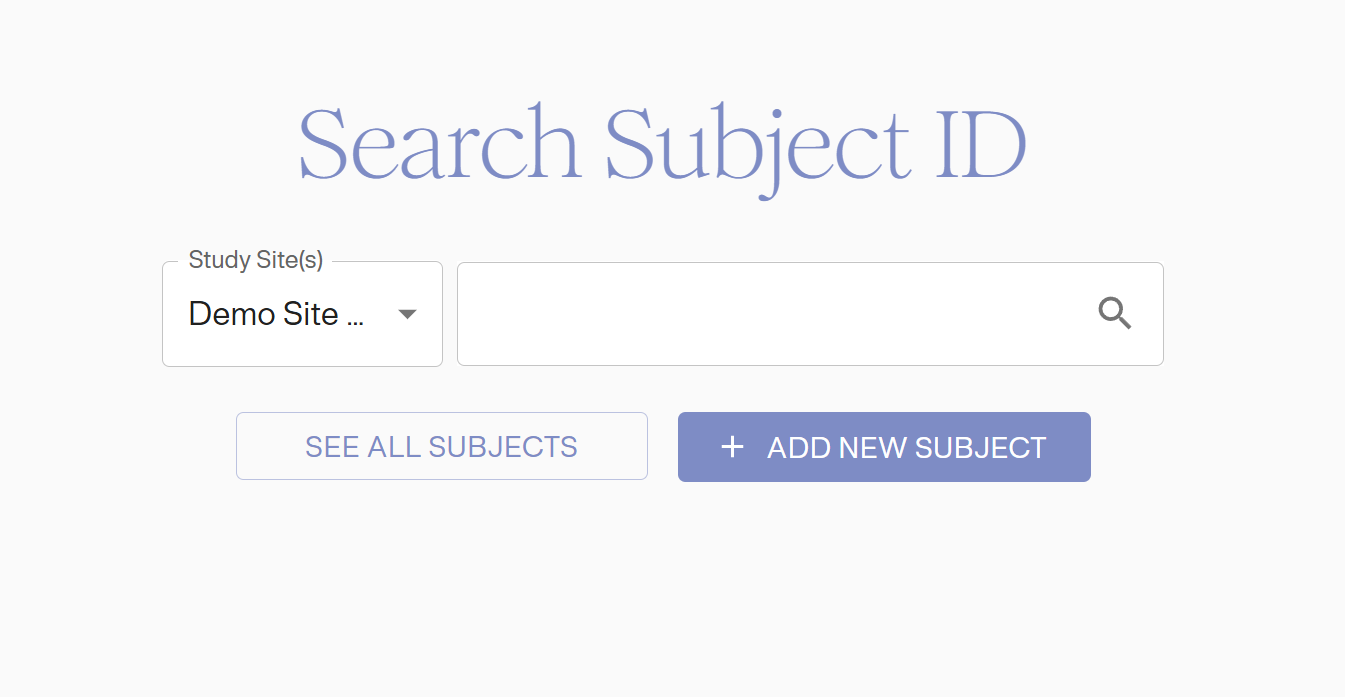The height and width of the screenshot is (697, 1345).
Task: Click the "ADD NEW SUBJECT" text label
Action: [x=906, y=447]
